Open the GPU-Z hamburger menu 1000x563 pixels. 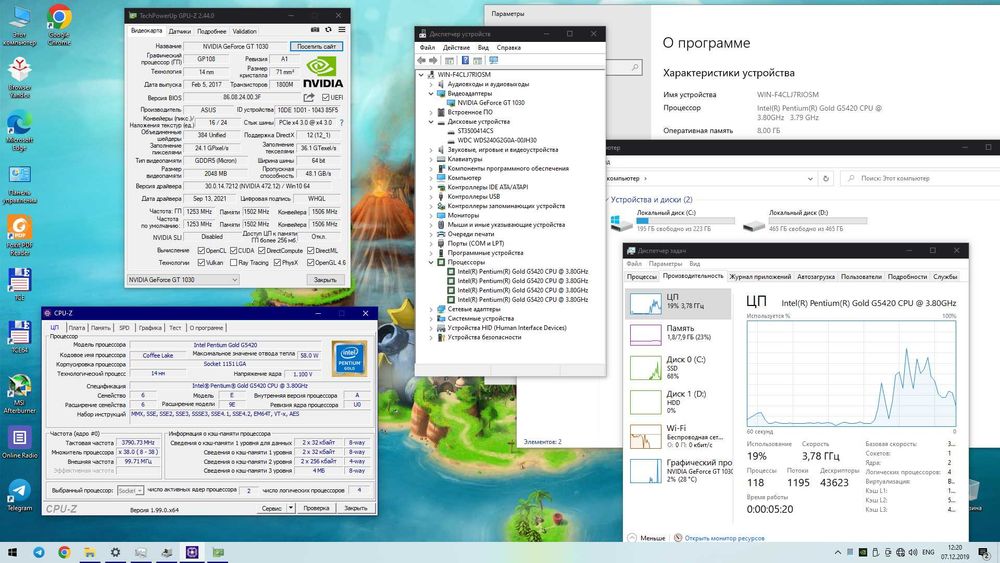coord(342,30)
